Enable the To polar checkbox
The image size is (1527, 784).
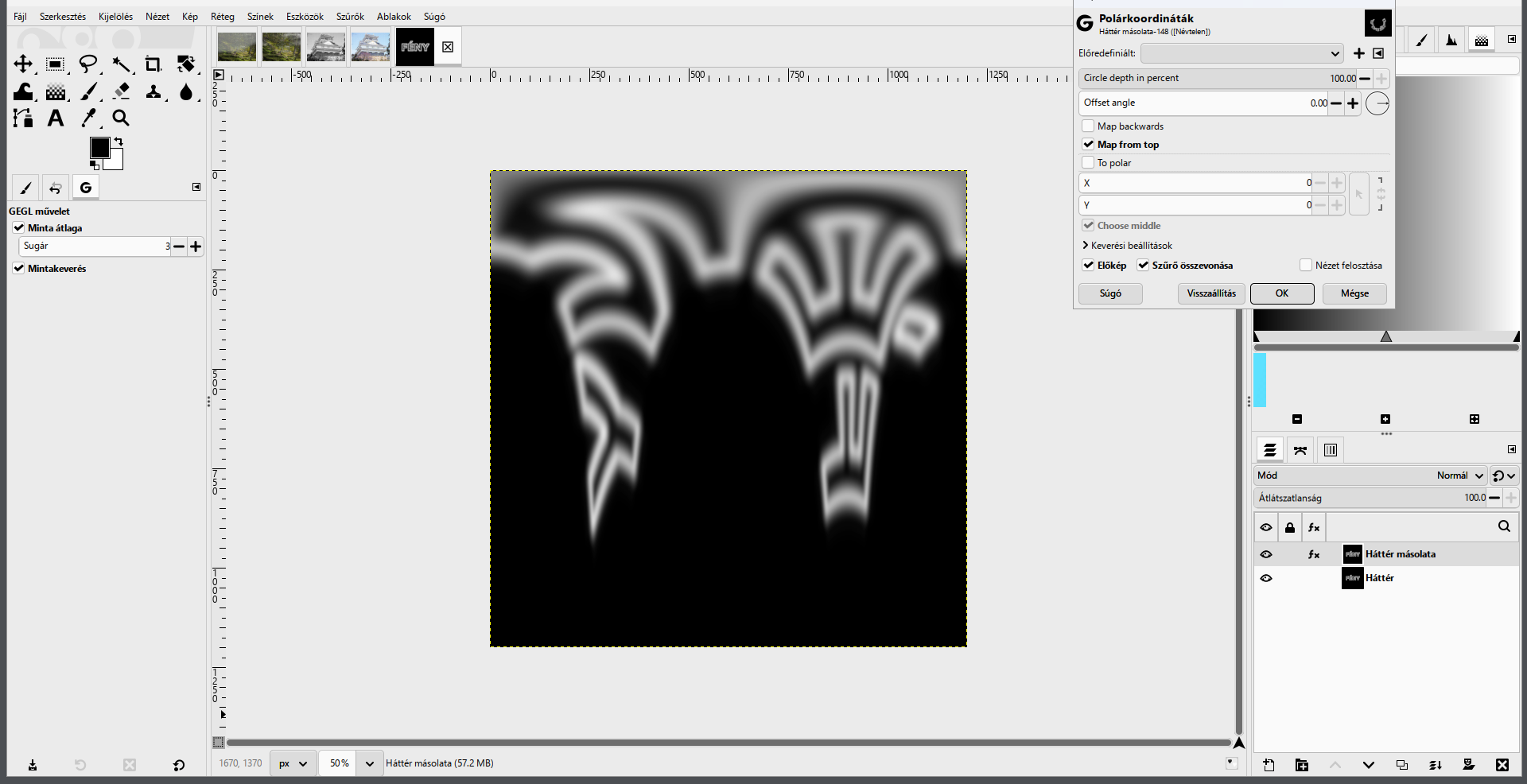(x=1088, y=162)
